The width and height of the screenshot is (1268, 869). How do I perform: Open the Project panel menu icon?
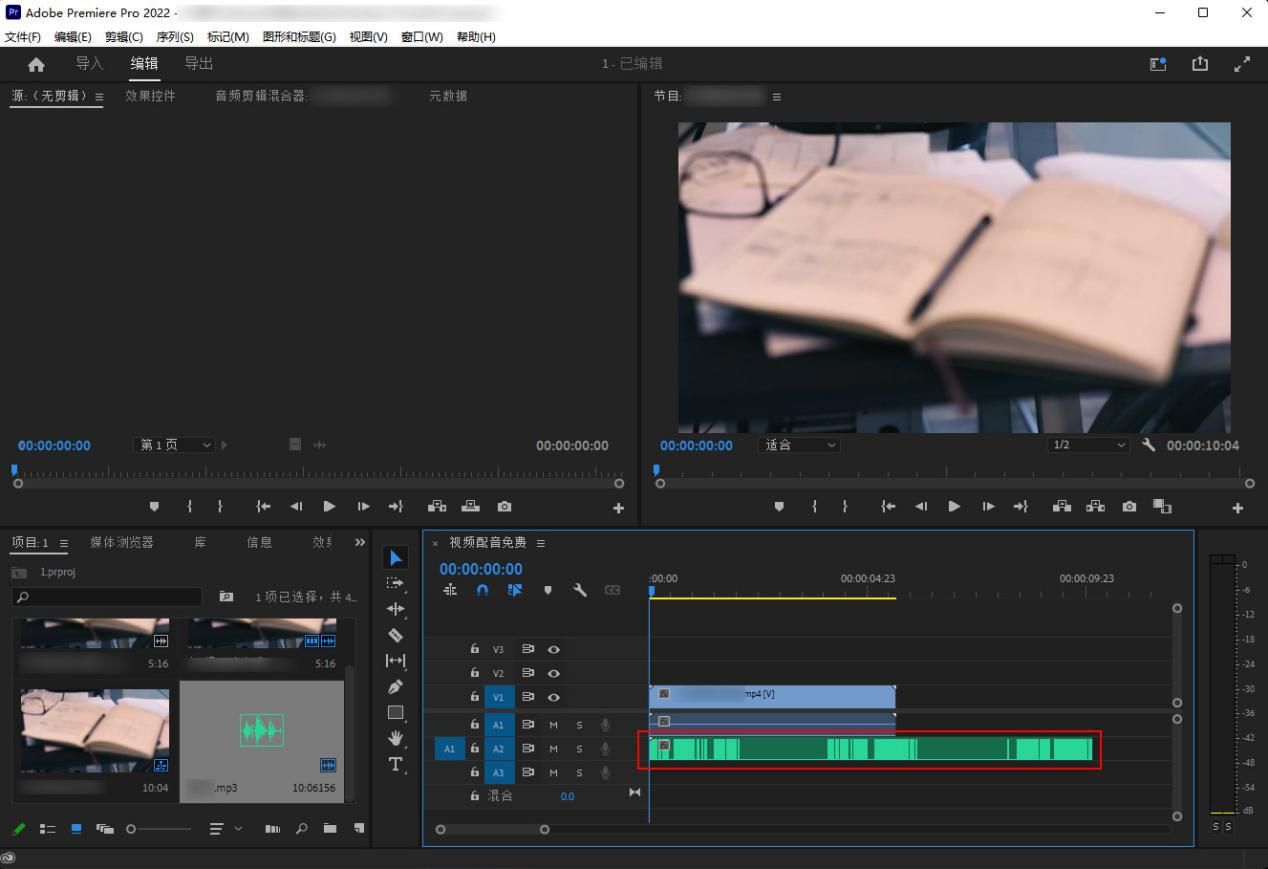64,543
